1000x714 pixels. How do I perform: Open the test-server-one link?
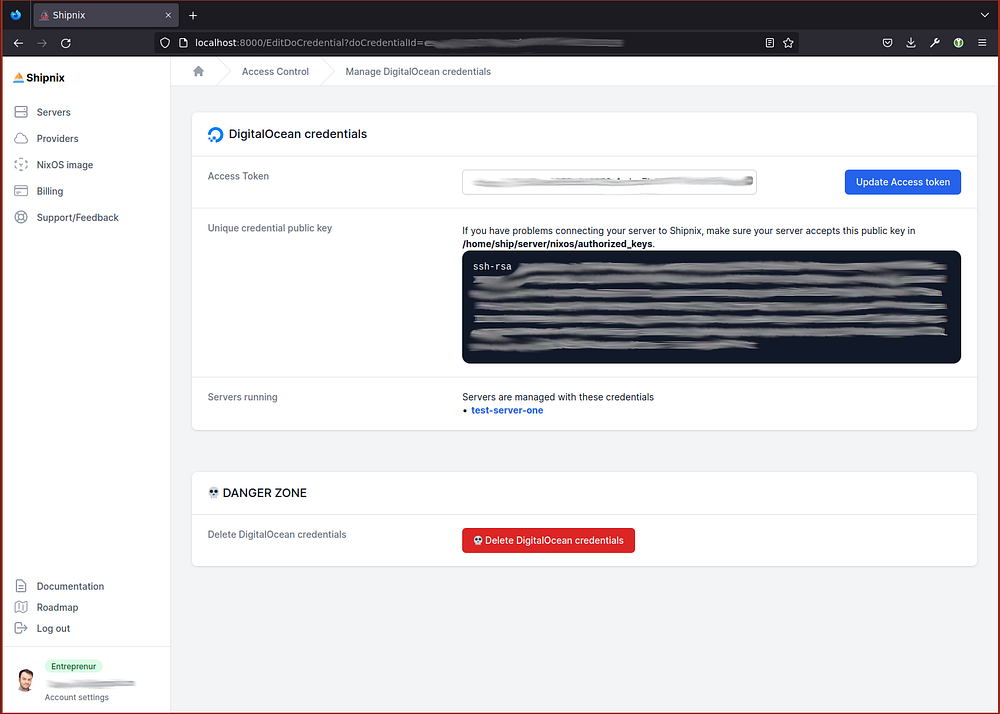[x=507, y=411]
